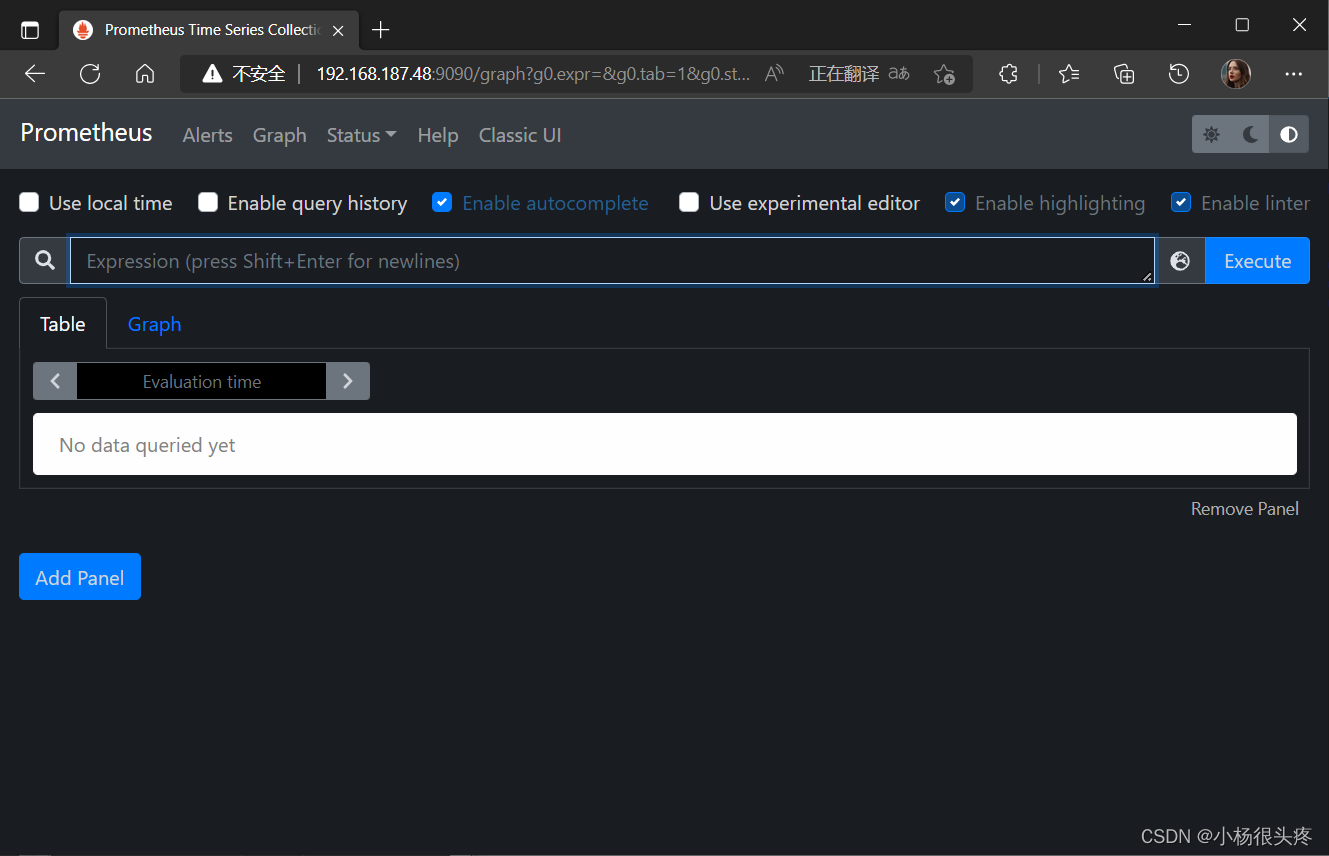Open the Help nav link
The image size is (1329, 856).
pyautogui.click(x=438, y=135)
